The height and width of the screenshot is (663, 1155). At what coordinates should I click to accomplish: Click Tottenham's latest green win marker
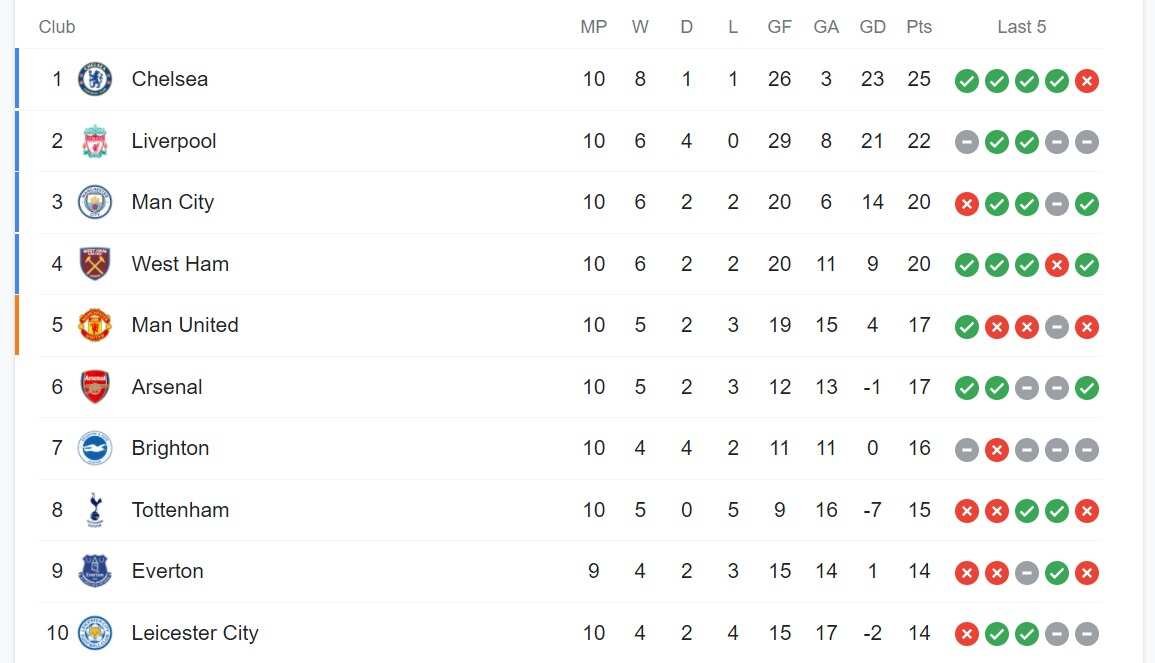point(1057,510)
